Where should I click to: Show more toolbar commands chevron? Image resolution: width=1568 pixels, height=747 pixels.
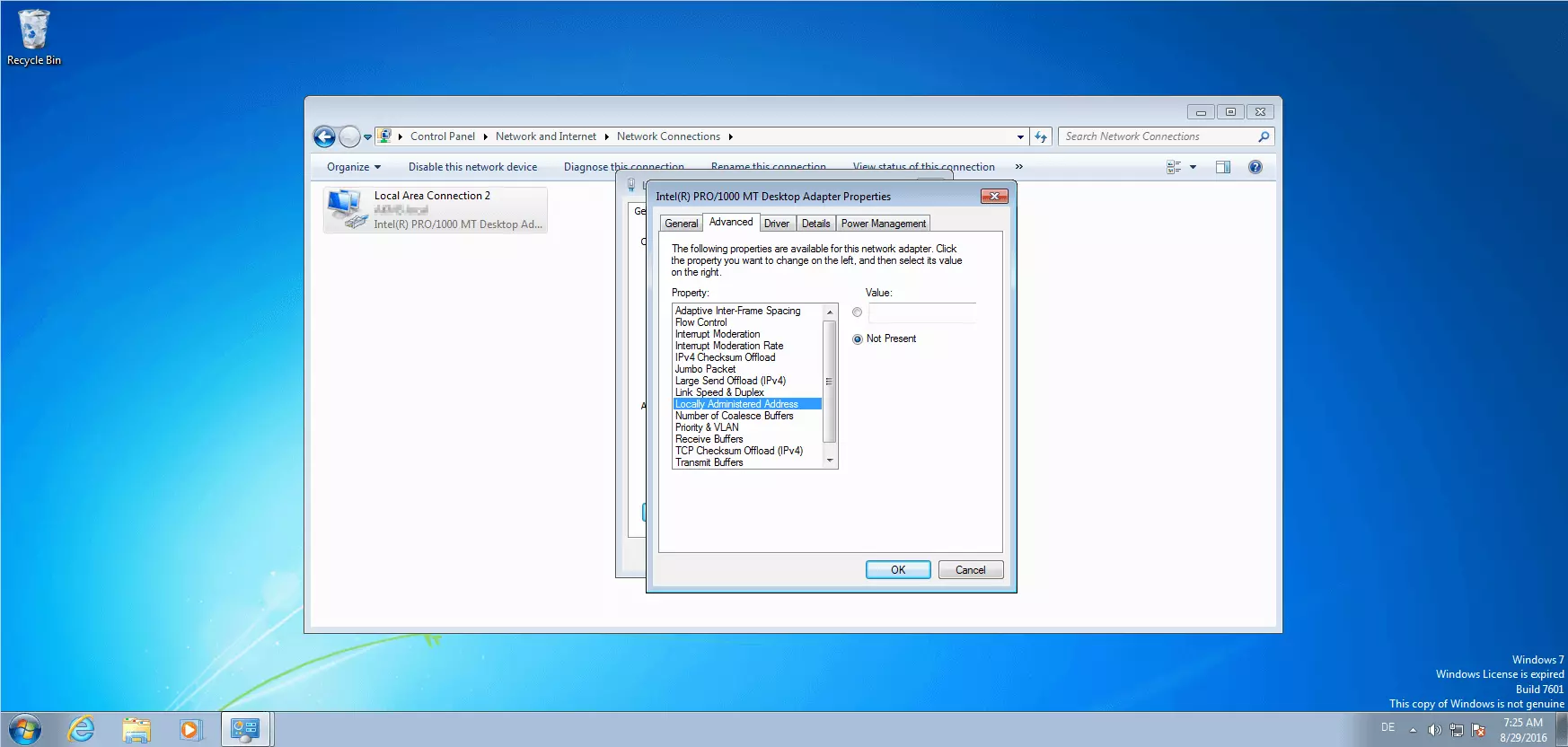point(1019,167)
